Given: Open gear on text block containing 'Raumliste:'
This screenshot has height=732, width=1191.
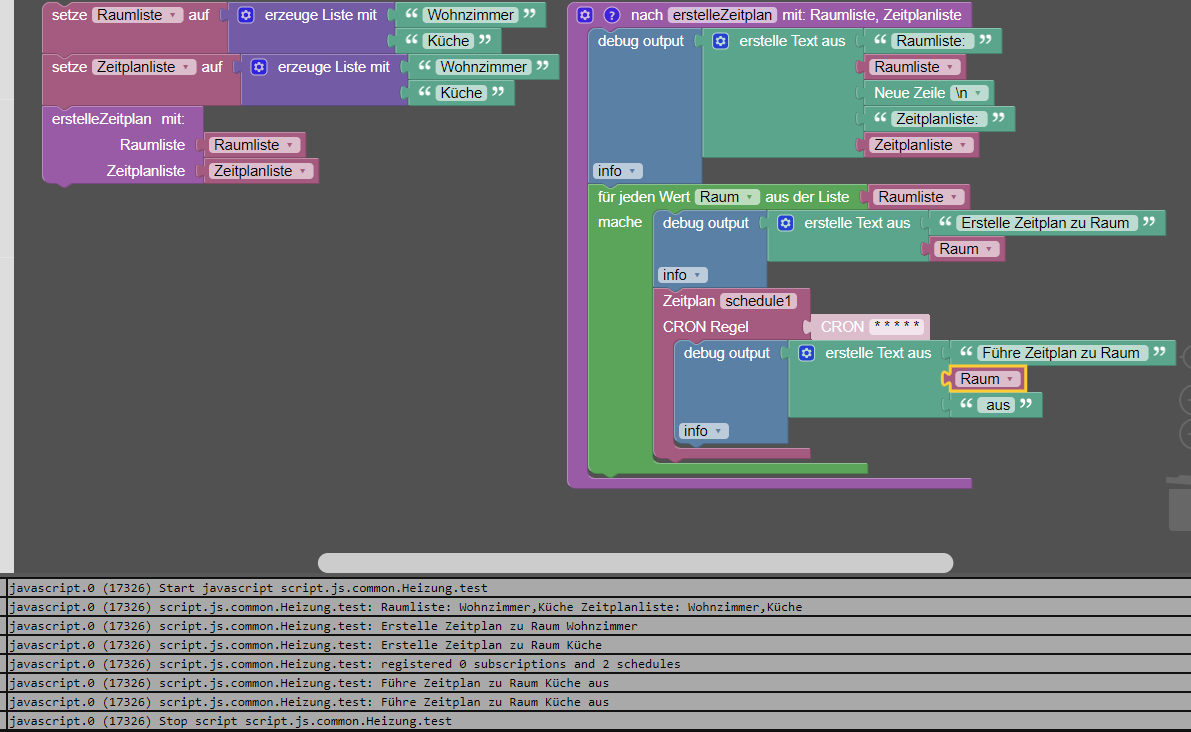Looking at the screenshot, I should point(721,41).
